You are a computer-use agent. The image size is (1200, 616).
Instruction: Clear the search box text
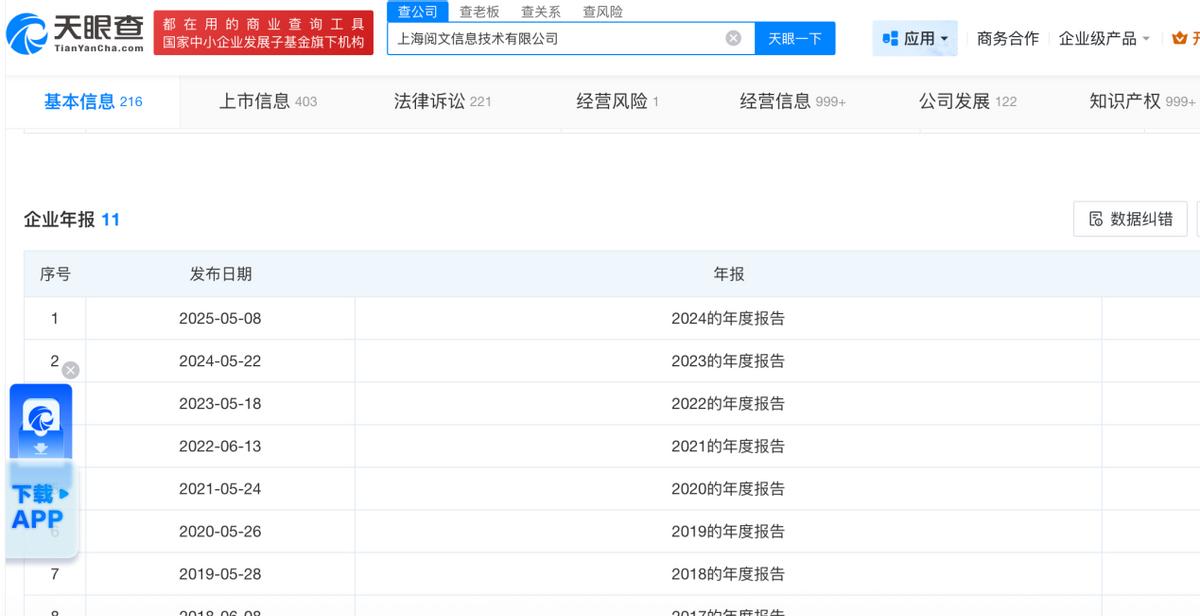pos(733,38)
